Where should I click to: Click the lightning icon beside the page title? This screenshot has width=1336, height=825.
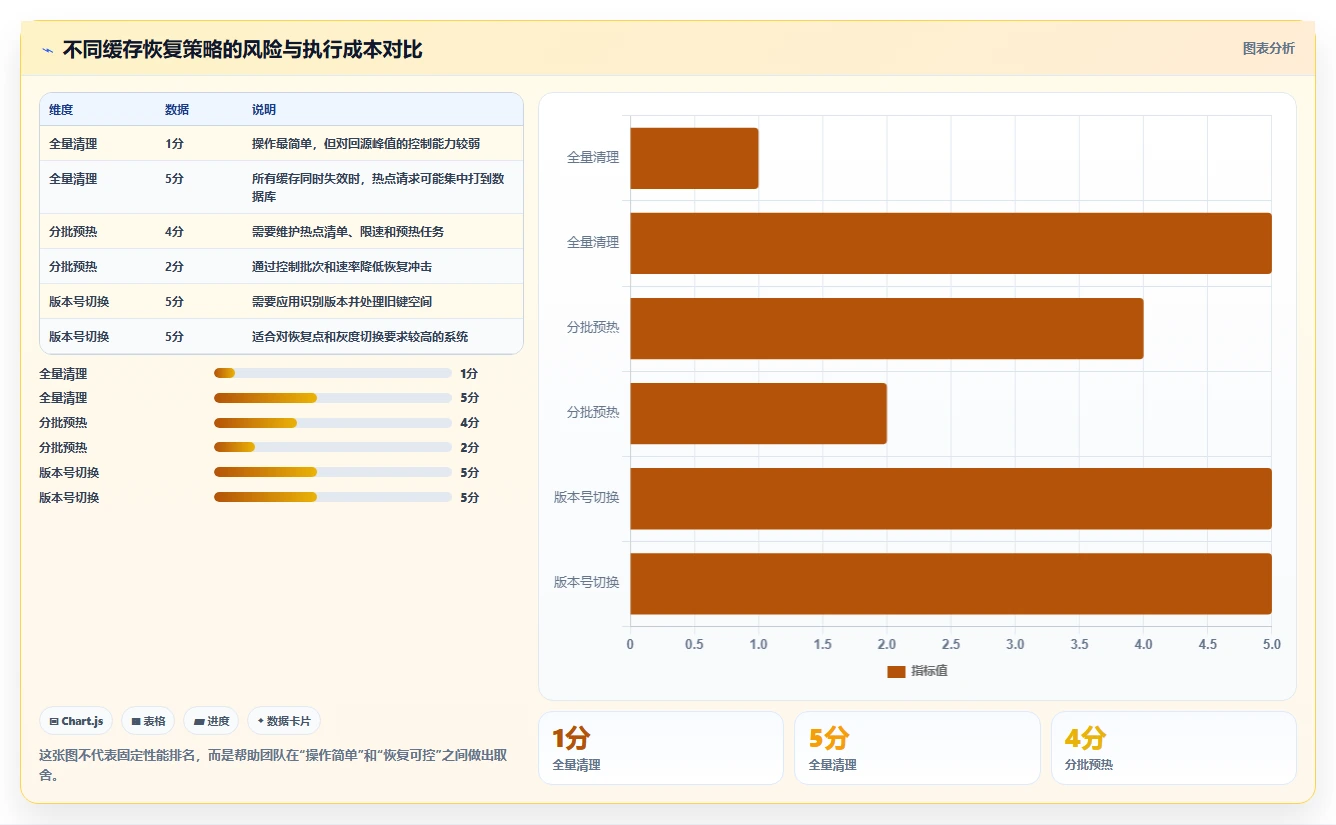tap(47, 49)
